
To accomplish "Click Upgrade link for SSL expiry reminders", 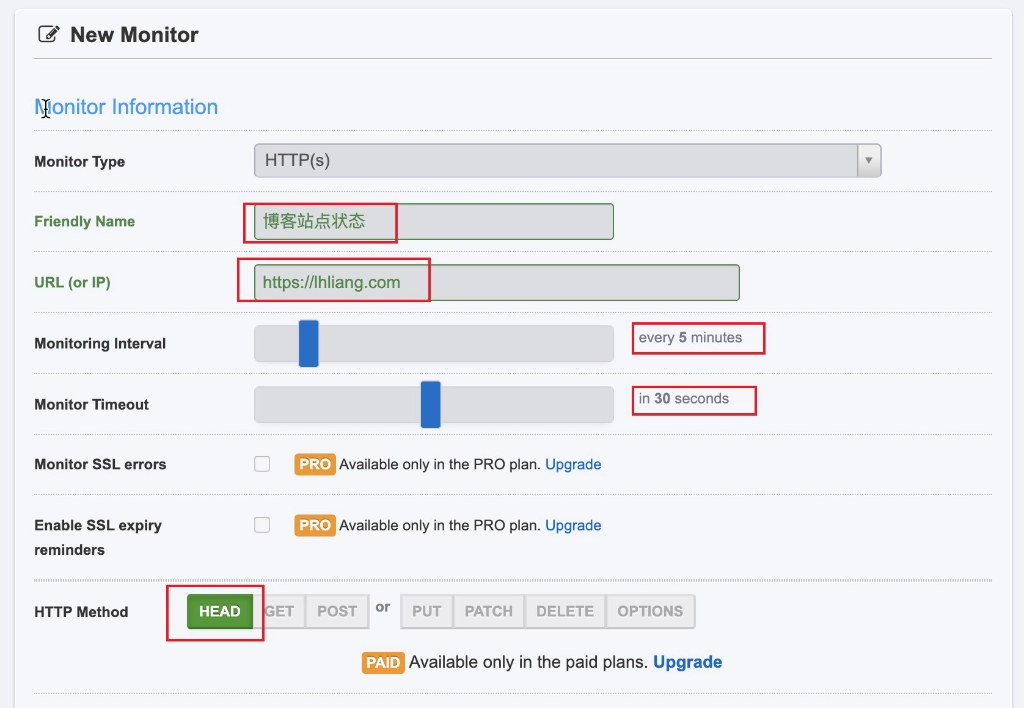I will point(573,525).
